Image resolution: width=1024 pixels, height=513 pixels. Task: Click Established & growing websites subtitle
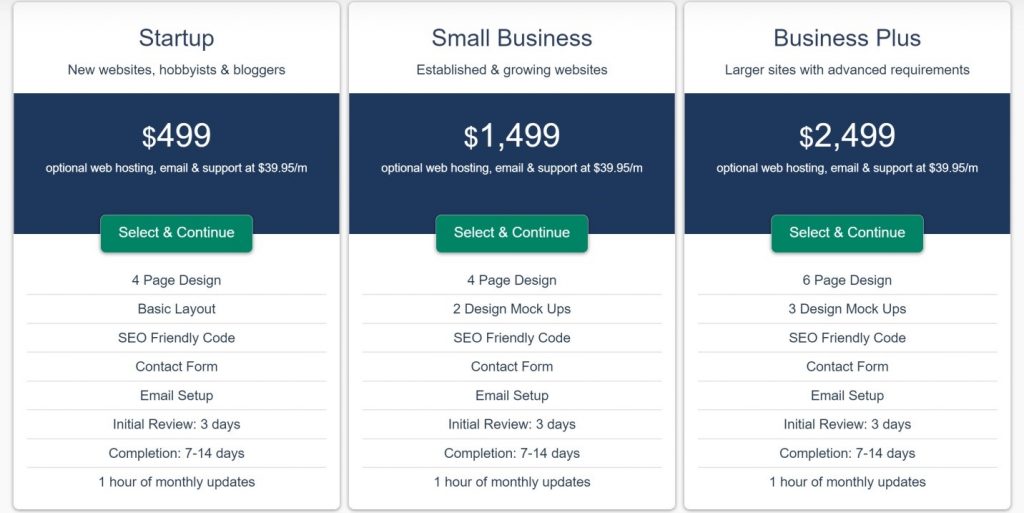(x=512, y=70)
